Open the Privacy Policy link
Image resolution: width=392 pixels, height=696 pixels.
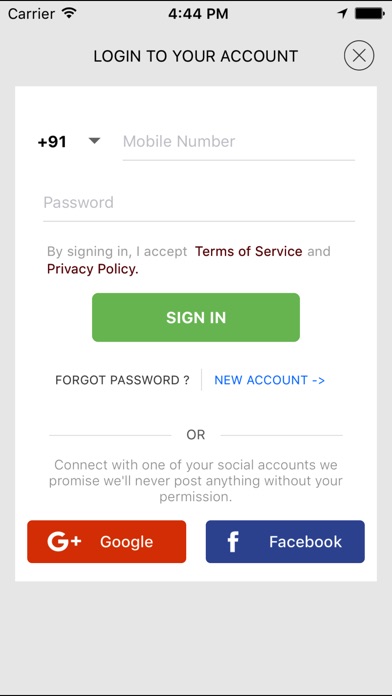point(93,269)
